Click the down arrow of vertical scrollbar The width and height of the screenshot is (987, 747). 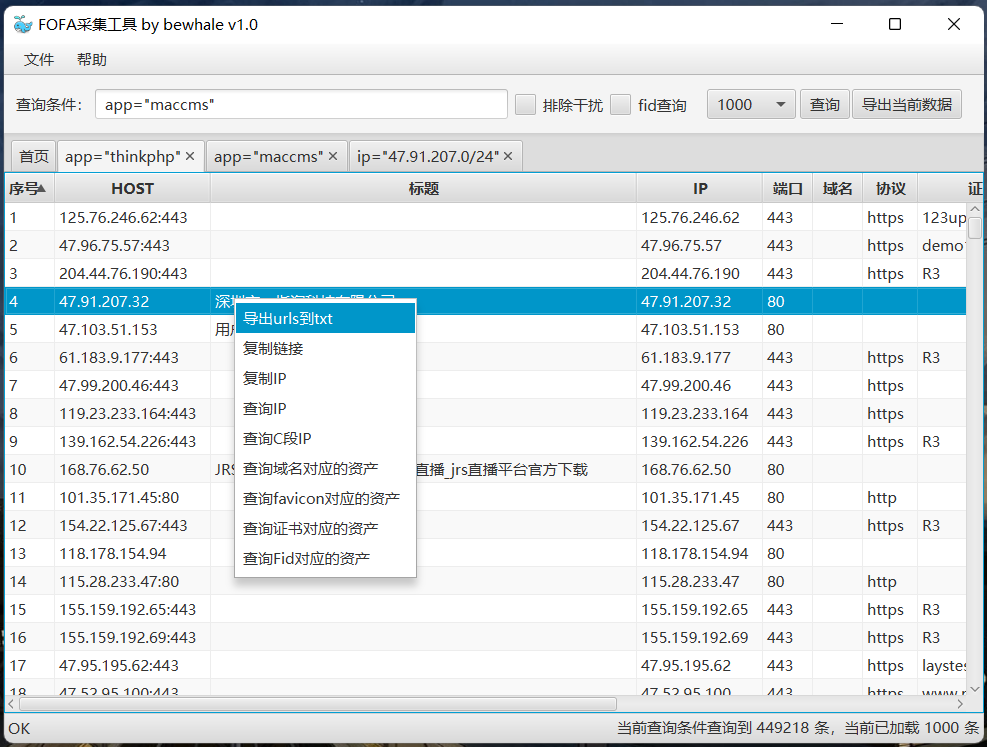974,688
